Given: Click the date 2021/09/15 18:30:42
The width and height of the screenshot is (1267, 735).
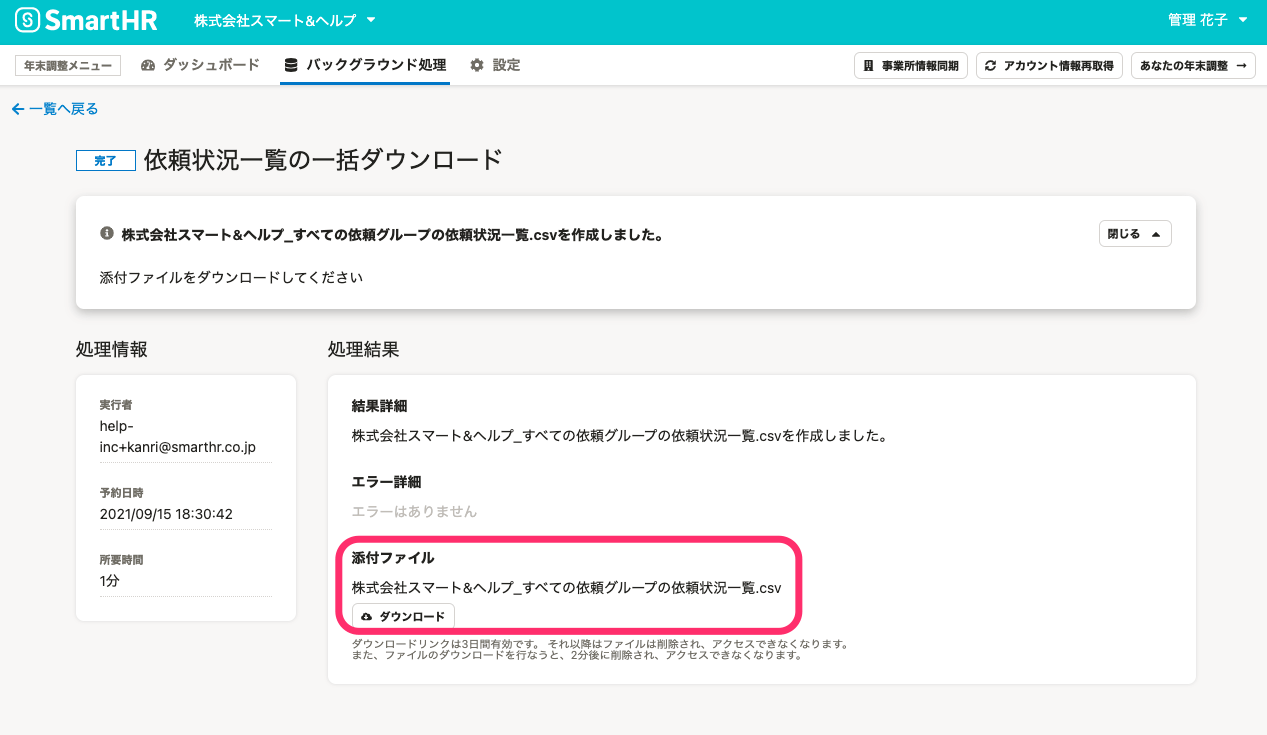Looking at the screenshot, I should 166,514.
